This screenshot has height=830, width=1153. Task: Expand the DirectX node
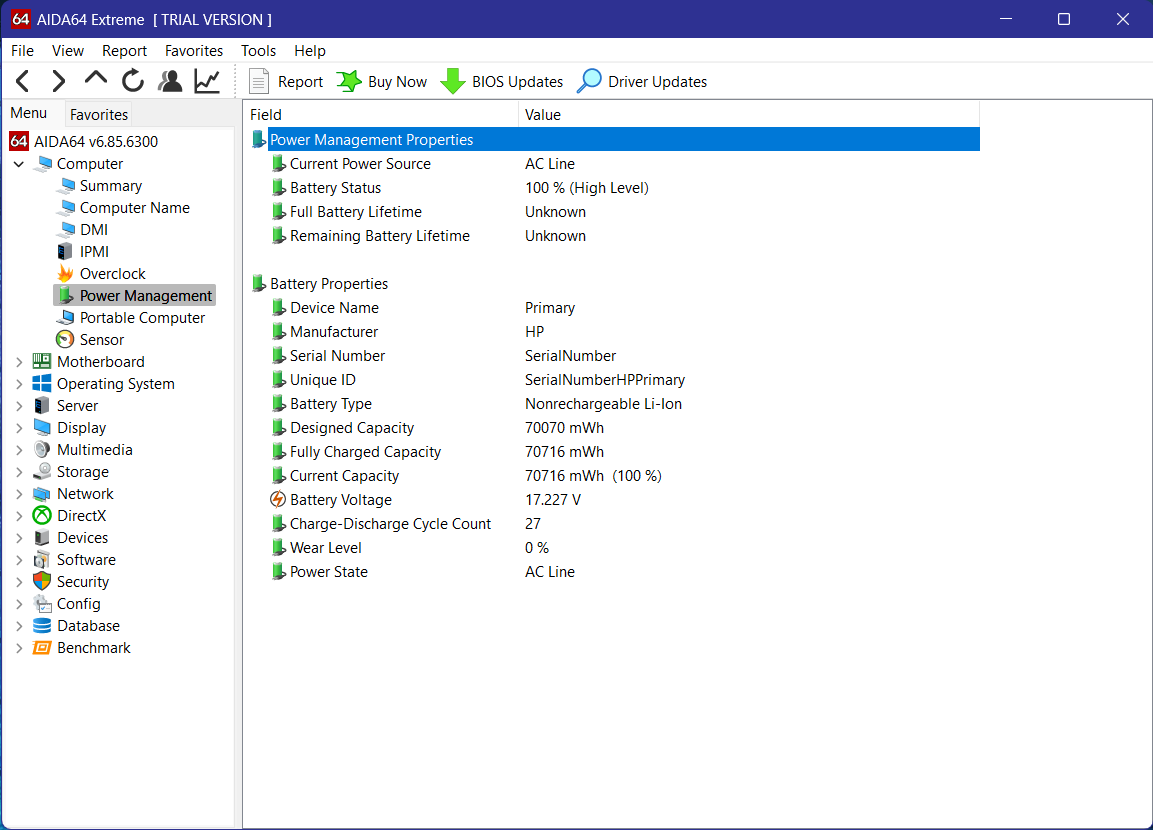tap(19, 516)
